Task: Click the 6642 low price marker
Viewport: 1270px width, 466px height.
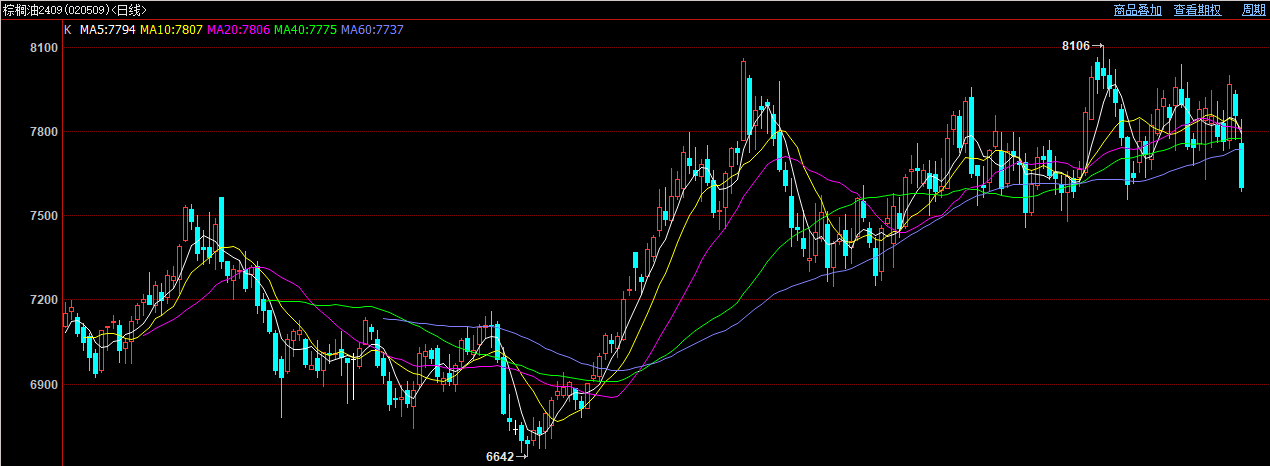Action: point(499,457)
